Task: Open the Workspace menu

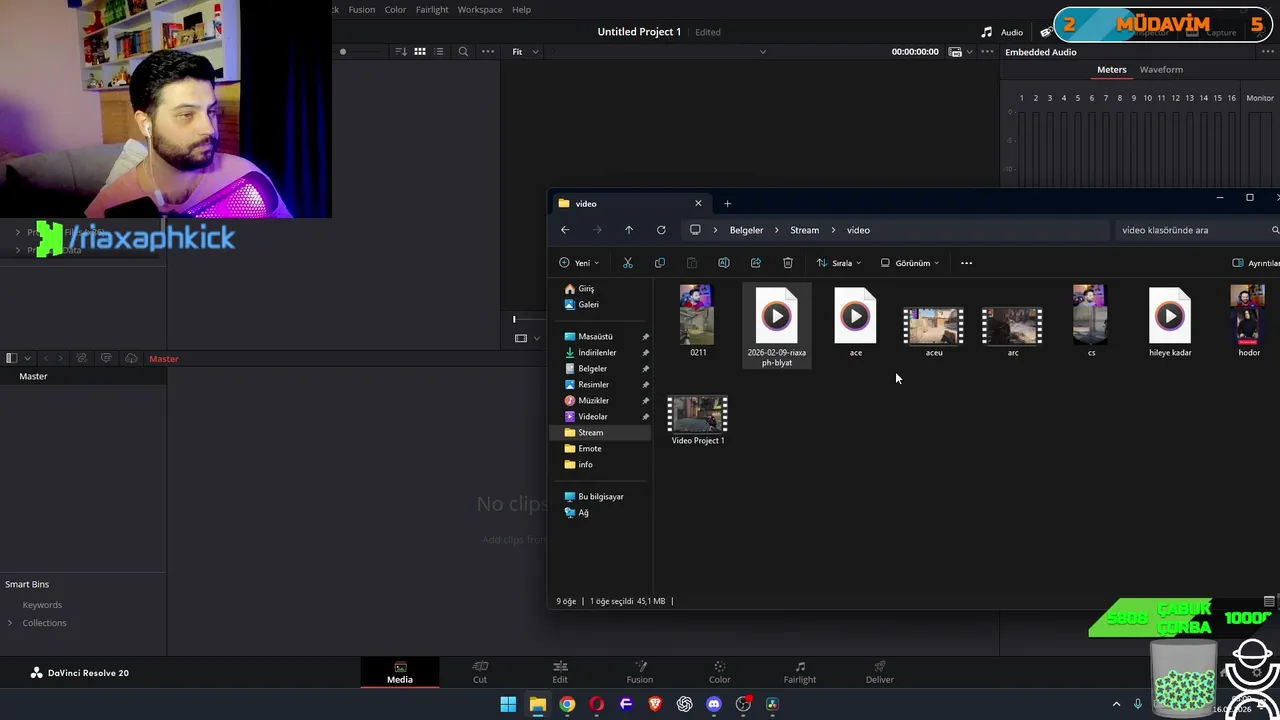Action: tap(480, 9)
